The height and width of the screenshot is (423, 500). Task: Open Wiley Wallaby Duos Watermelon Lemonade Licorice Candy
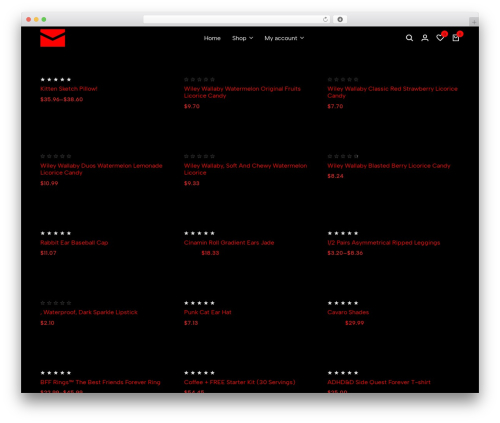click(101, 169)
